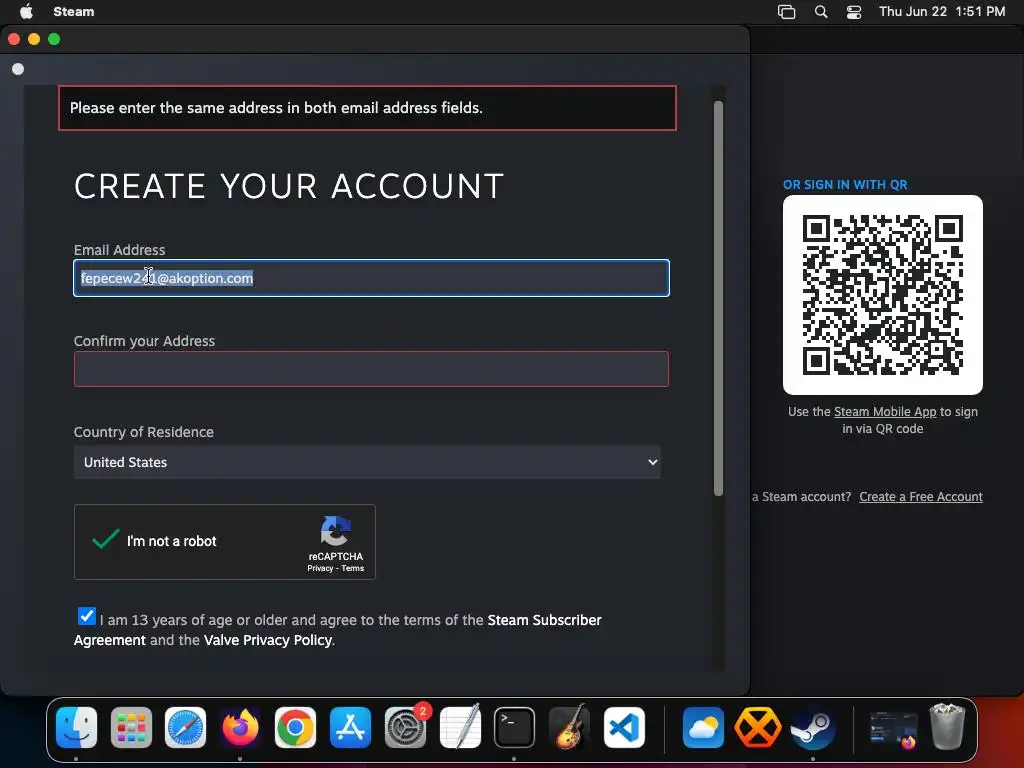
Task: Open Terminal from the dock
Action: pyautogui.click(x=515, y=727)
